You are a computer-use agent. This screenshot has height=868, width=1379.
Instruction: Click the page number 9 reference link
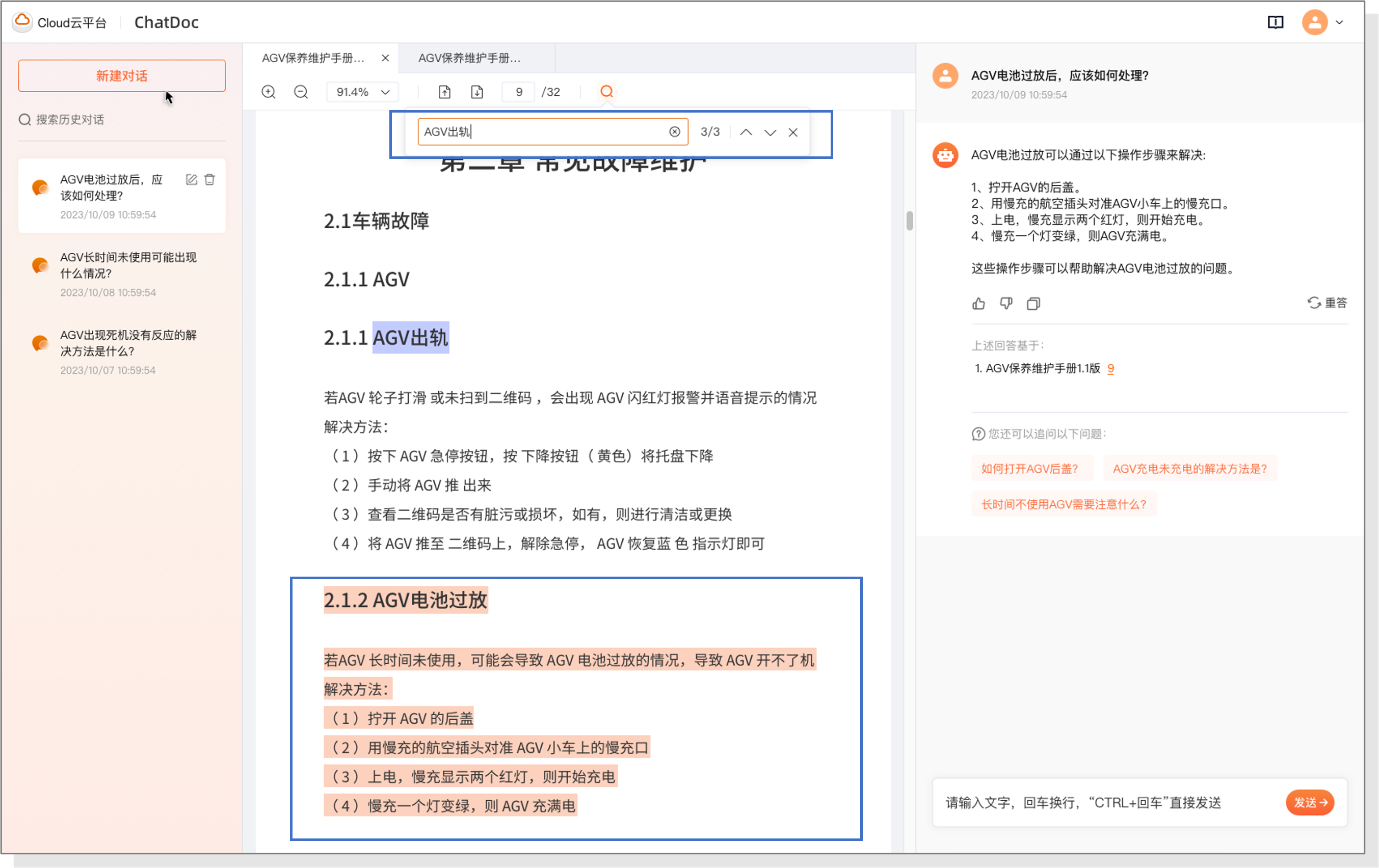[1110, 368]
